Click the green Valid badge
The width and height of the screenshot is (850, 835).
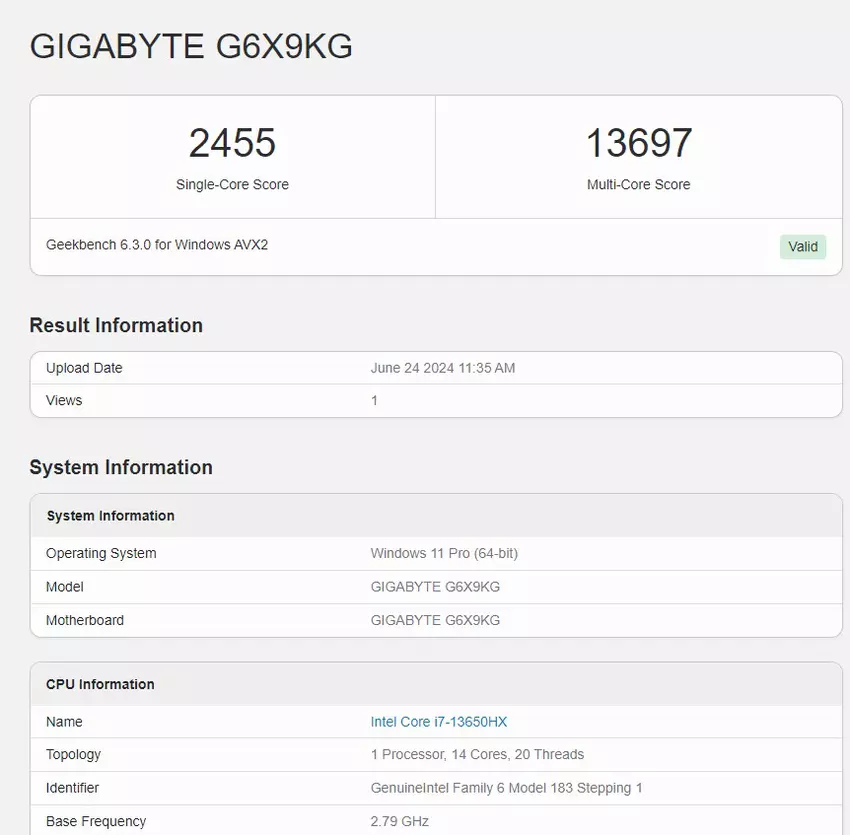point(803,247)
